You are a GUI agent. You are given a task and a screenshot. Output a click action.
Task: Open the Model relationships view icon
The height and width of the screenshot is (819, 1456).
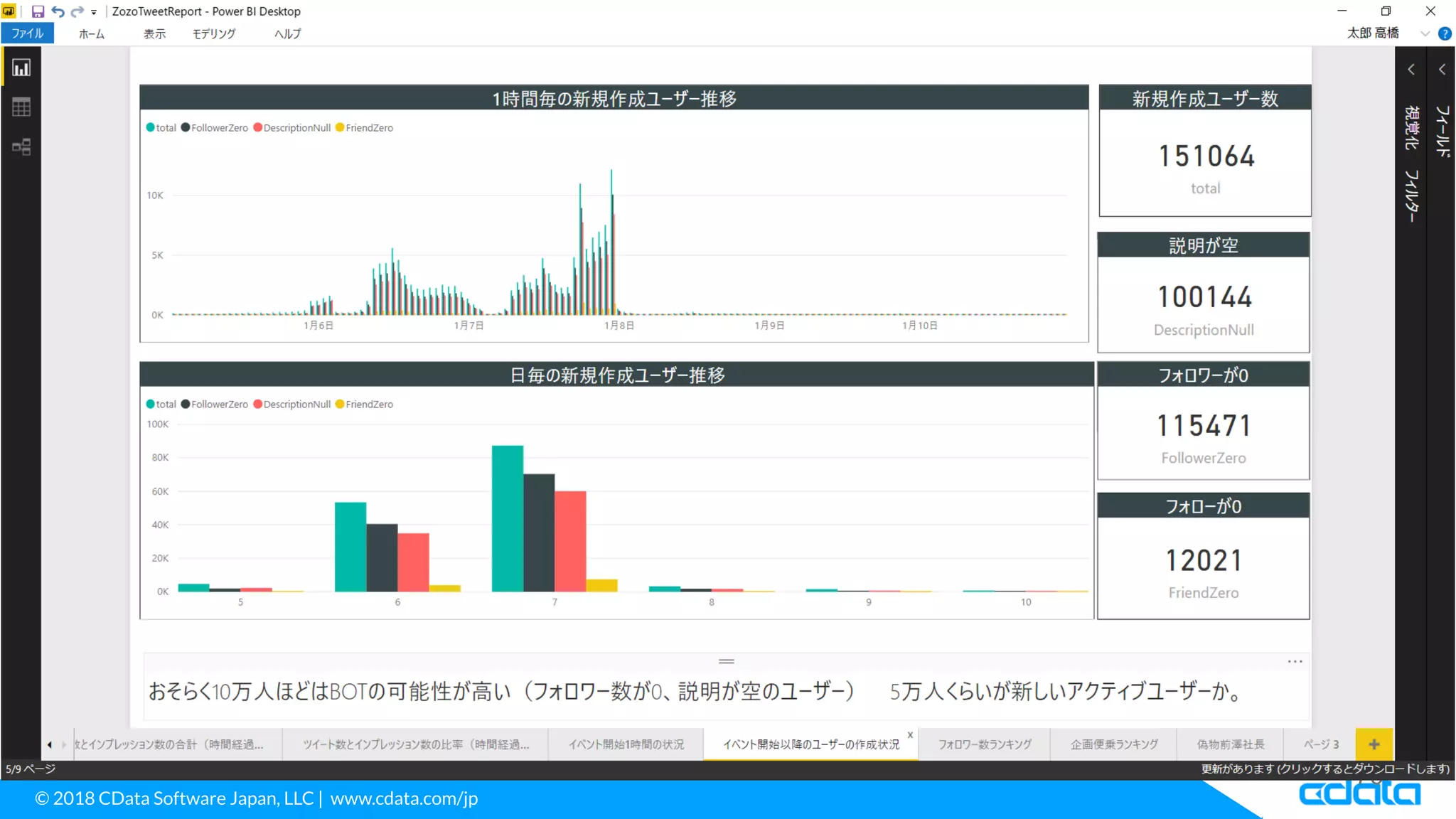pos(21,147)
